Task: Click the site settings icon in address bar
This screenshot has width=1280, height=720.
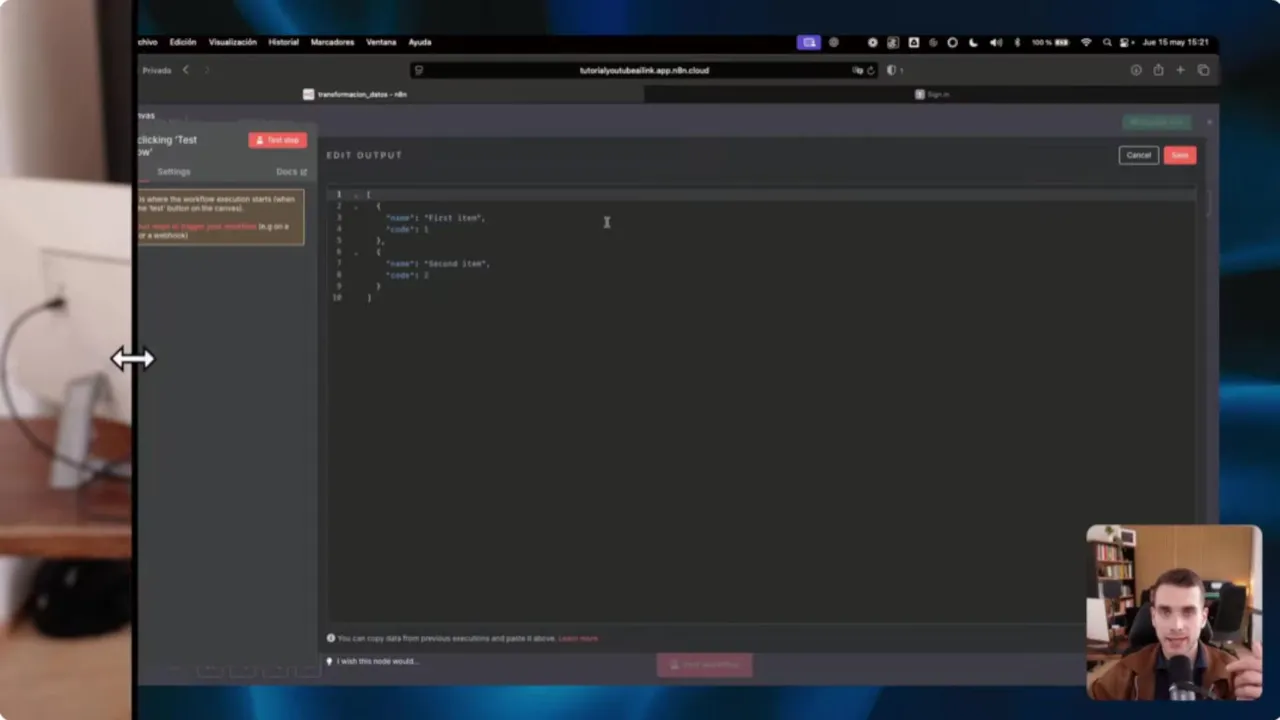Action: [419, 70]
